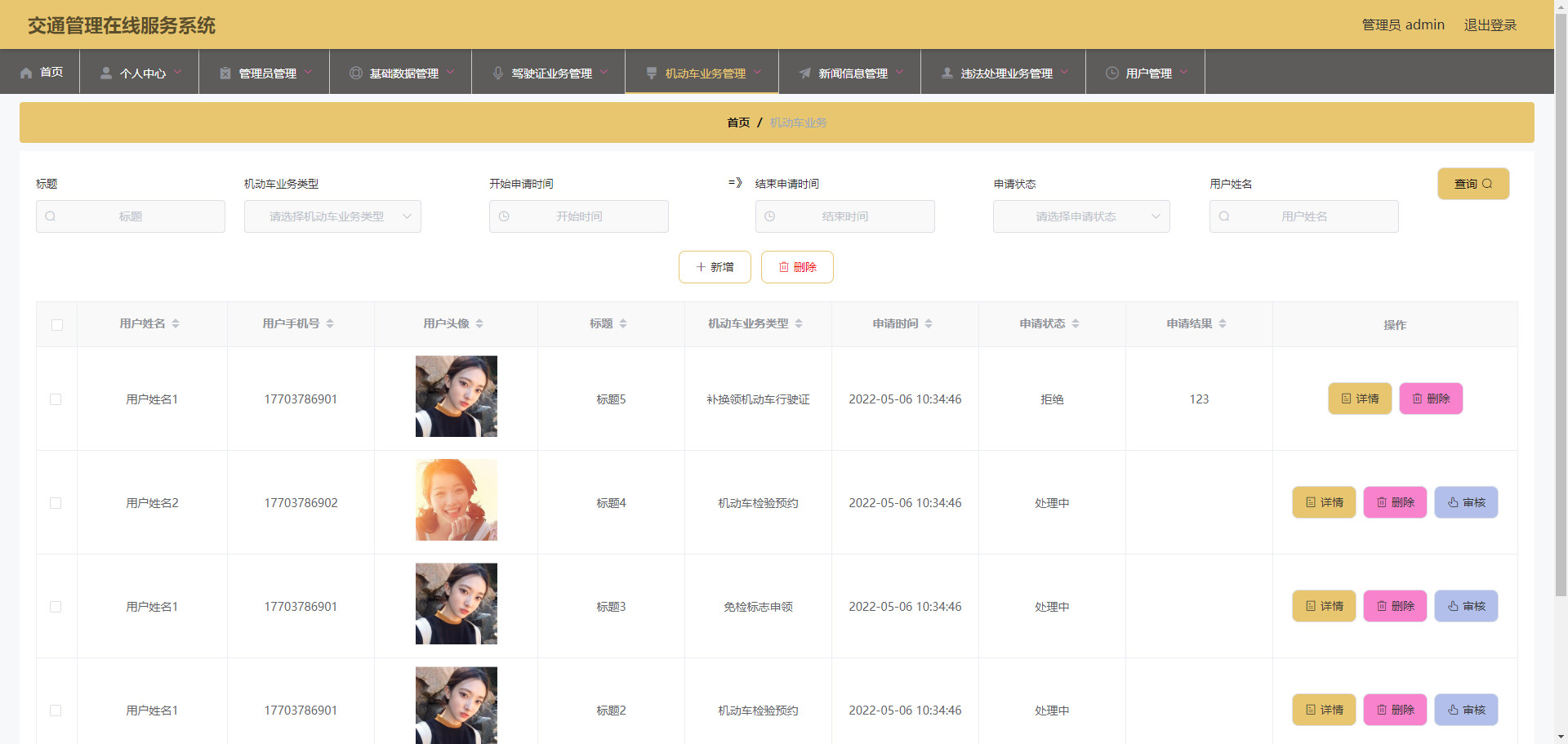This screenshot has height=744, width=1568.
Task: Click the clock icon in 结束时间 field
Action: point(770,216)
